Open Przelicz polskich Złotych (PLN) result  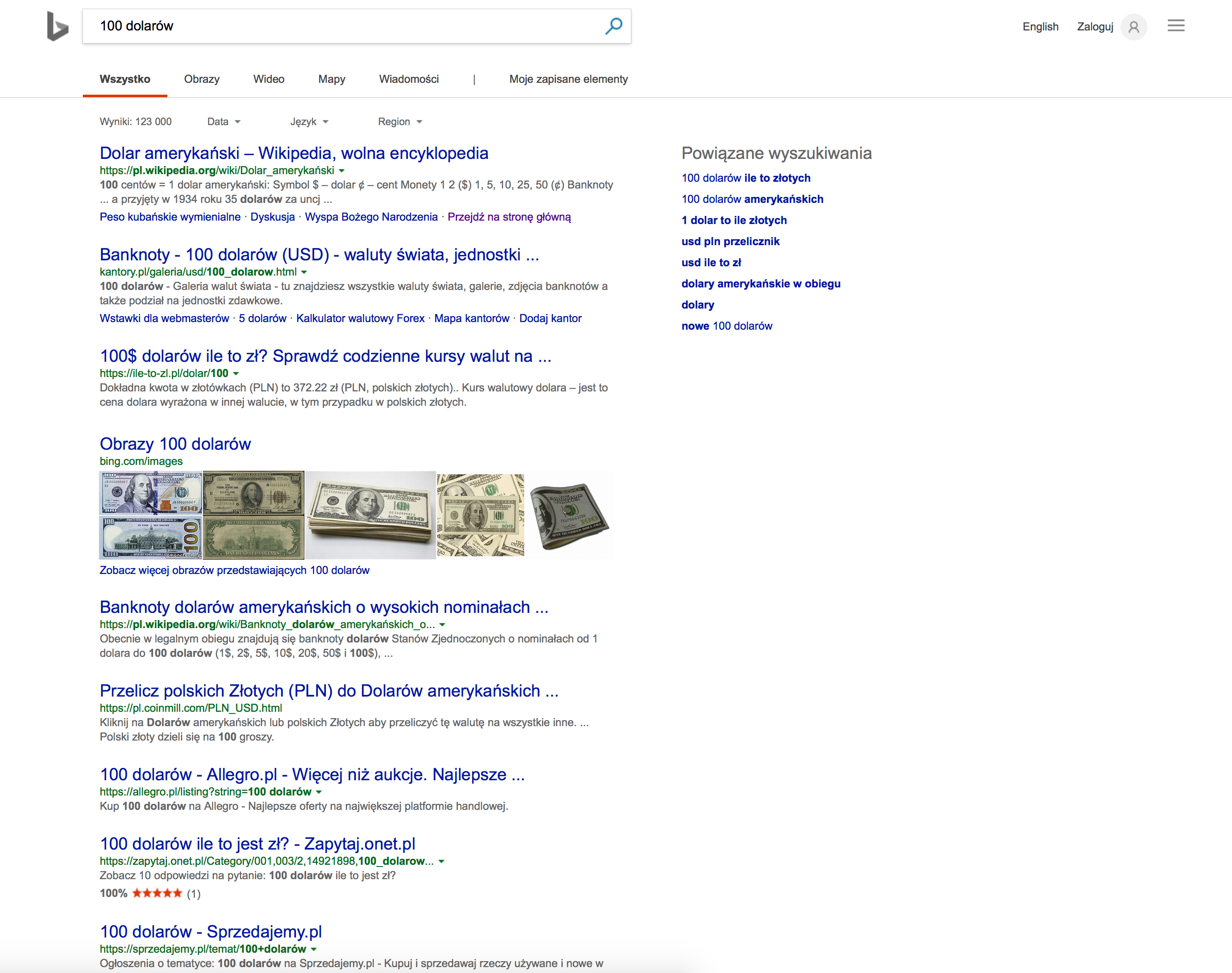click(x=329, y=691)
